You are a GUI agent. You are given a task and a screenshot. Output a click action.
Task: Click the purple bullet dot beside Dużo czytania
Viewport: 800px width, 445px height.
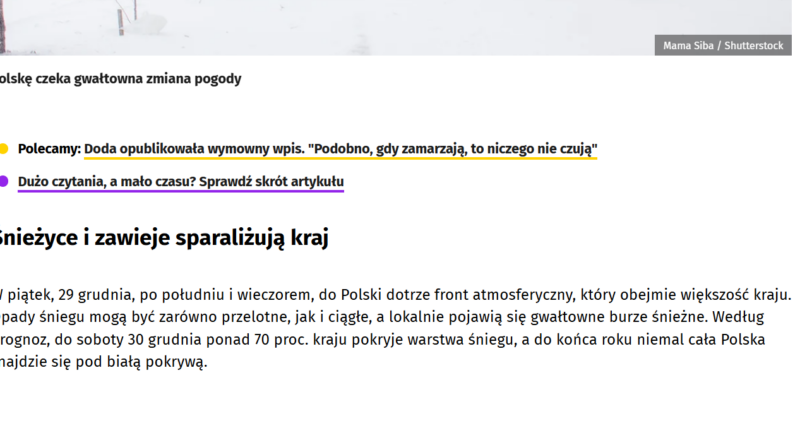[4, 181]
